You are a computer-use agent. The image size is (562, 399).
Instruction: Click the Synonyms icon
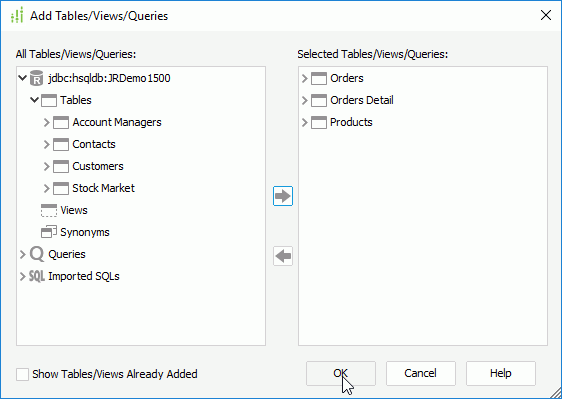49,232
